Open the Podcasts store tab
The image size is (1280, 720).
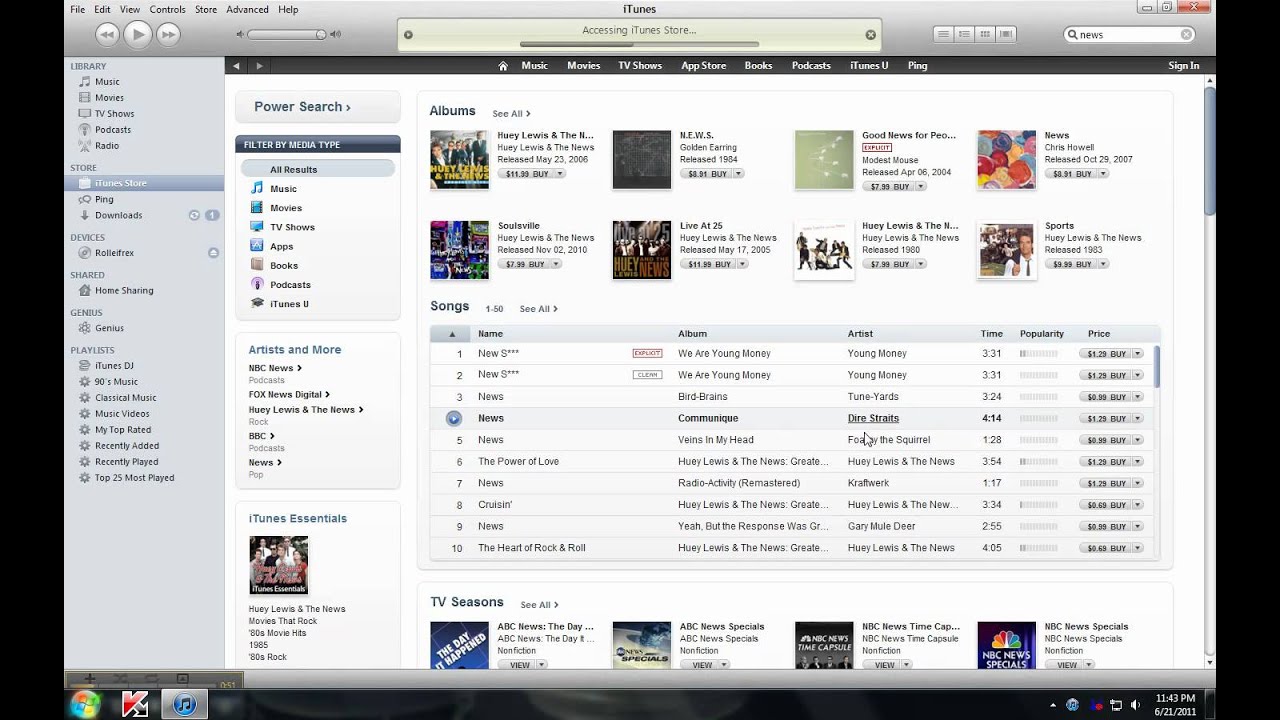(x=811, y=66)
